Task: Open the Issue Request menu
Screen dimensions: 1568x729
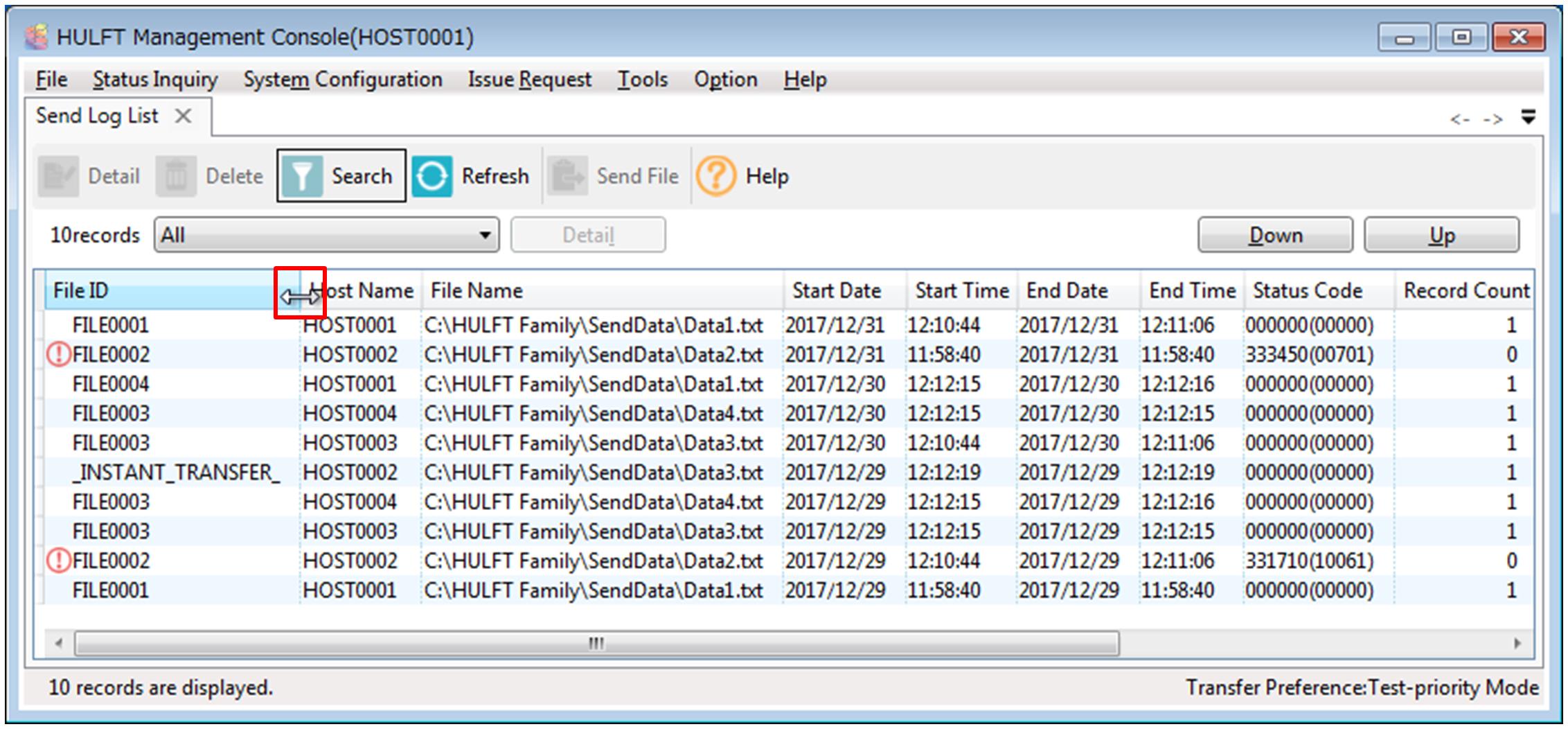Action: (x=530, y=80)
